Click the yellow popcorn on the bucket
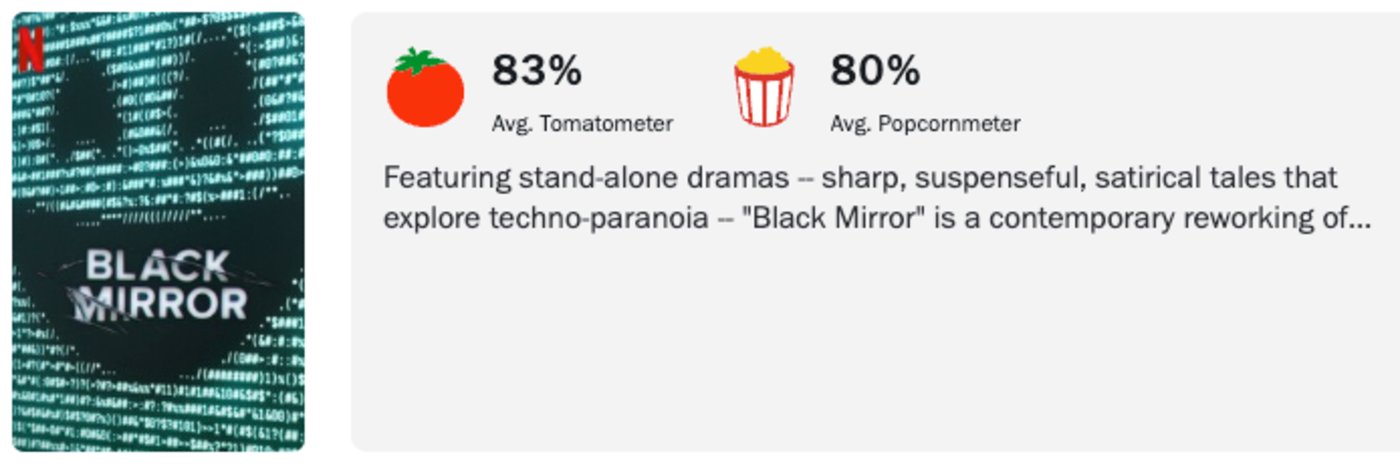The image size is (1400, 474). (764, 60)
